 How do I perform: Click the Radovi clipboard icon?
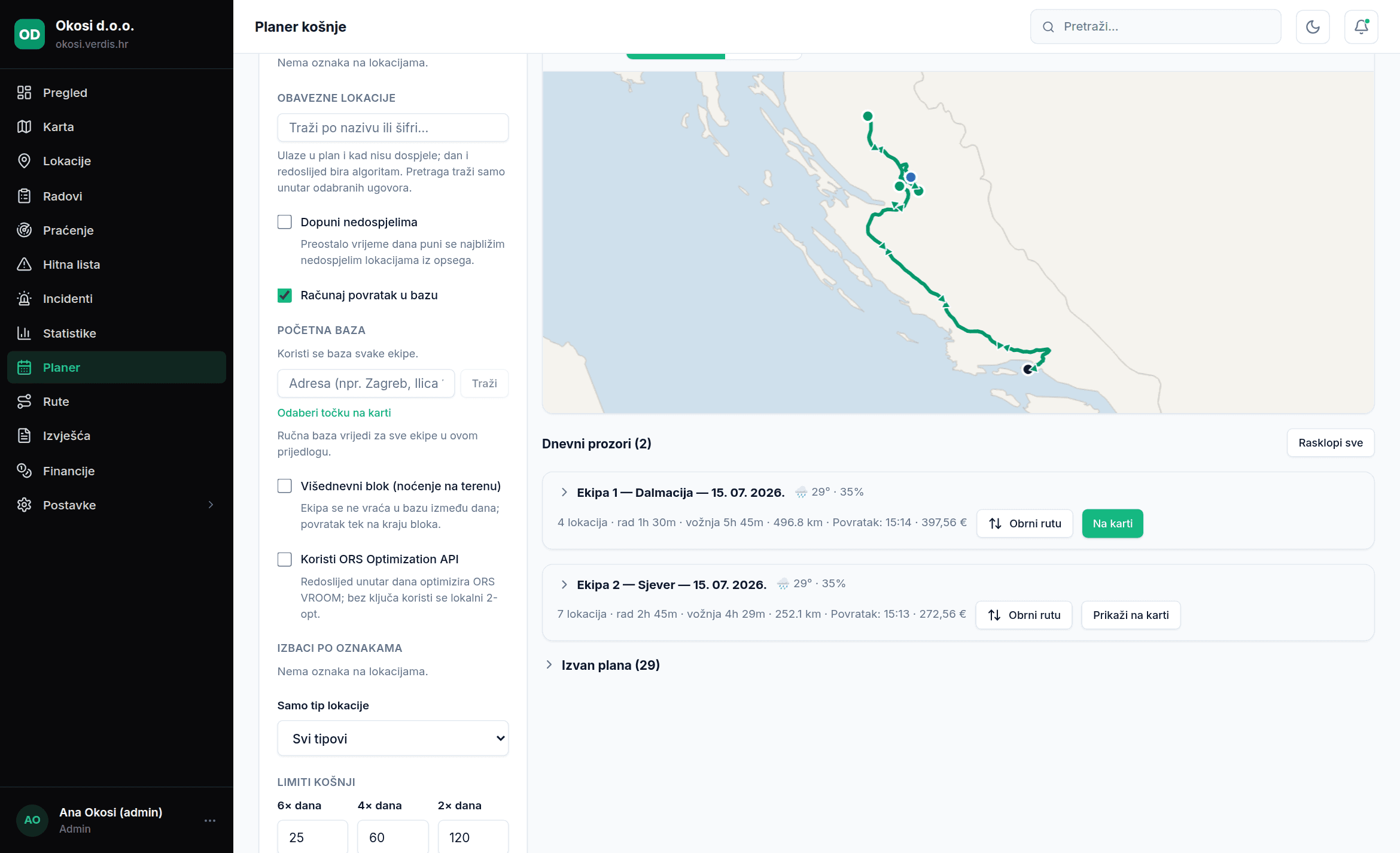point(24,196)
